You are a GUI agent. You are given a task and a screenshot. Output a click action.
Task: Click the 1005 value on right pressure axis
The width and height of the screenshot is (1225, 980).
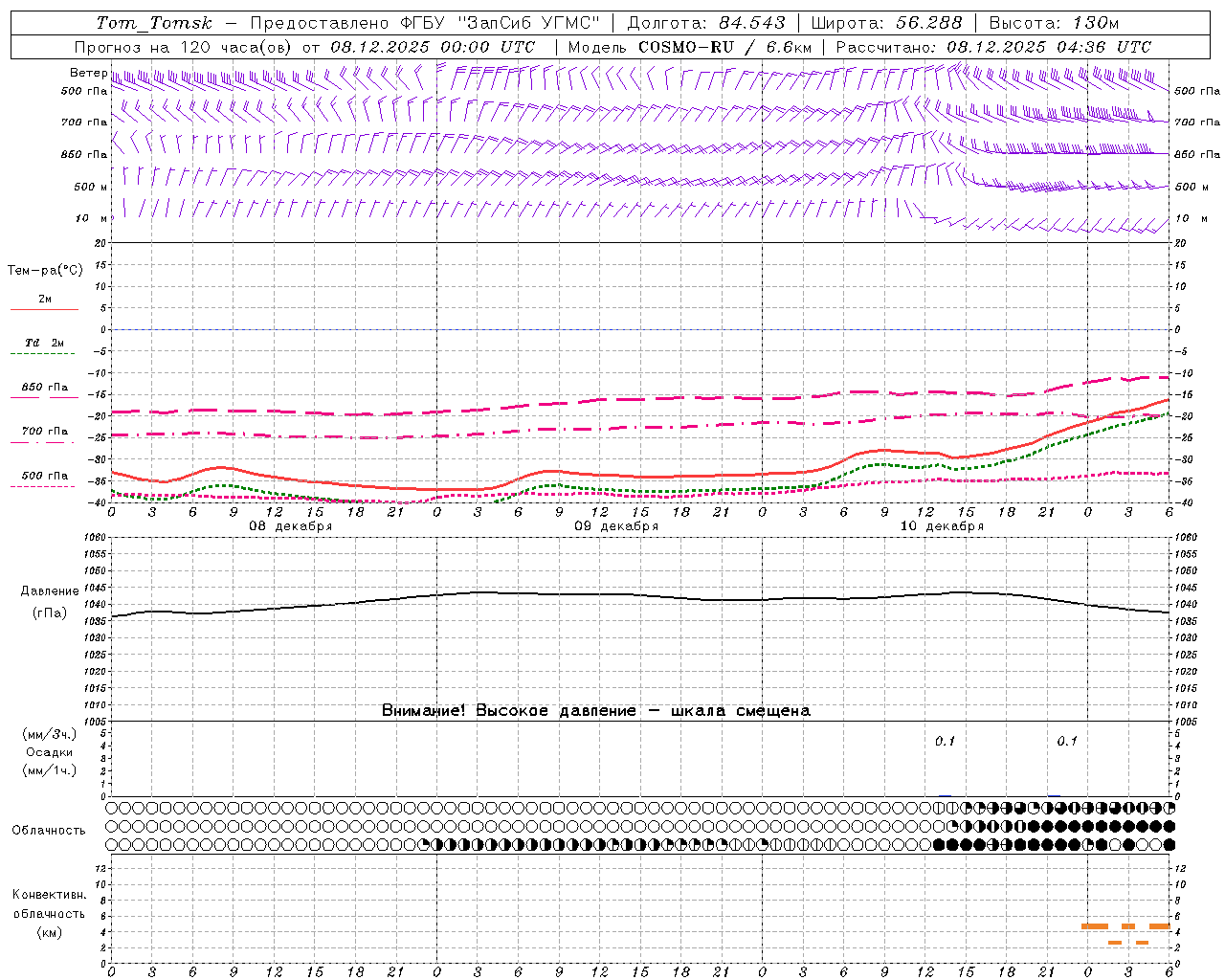coord(1186,721)
